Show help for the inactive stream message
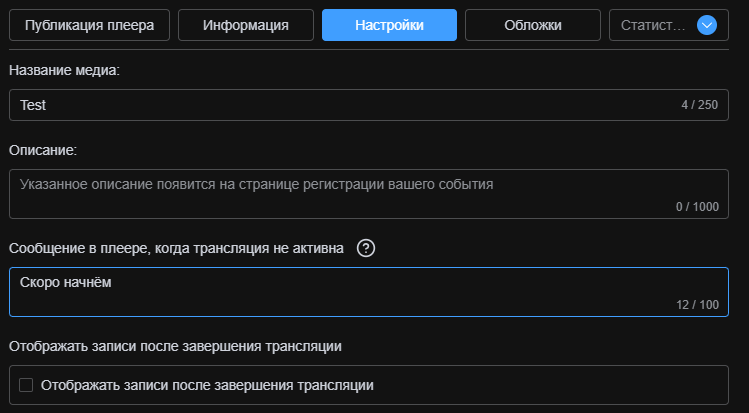 click(366, 248)
